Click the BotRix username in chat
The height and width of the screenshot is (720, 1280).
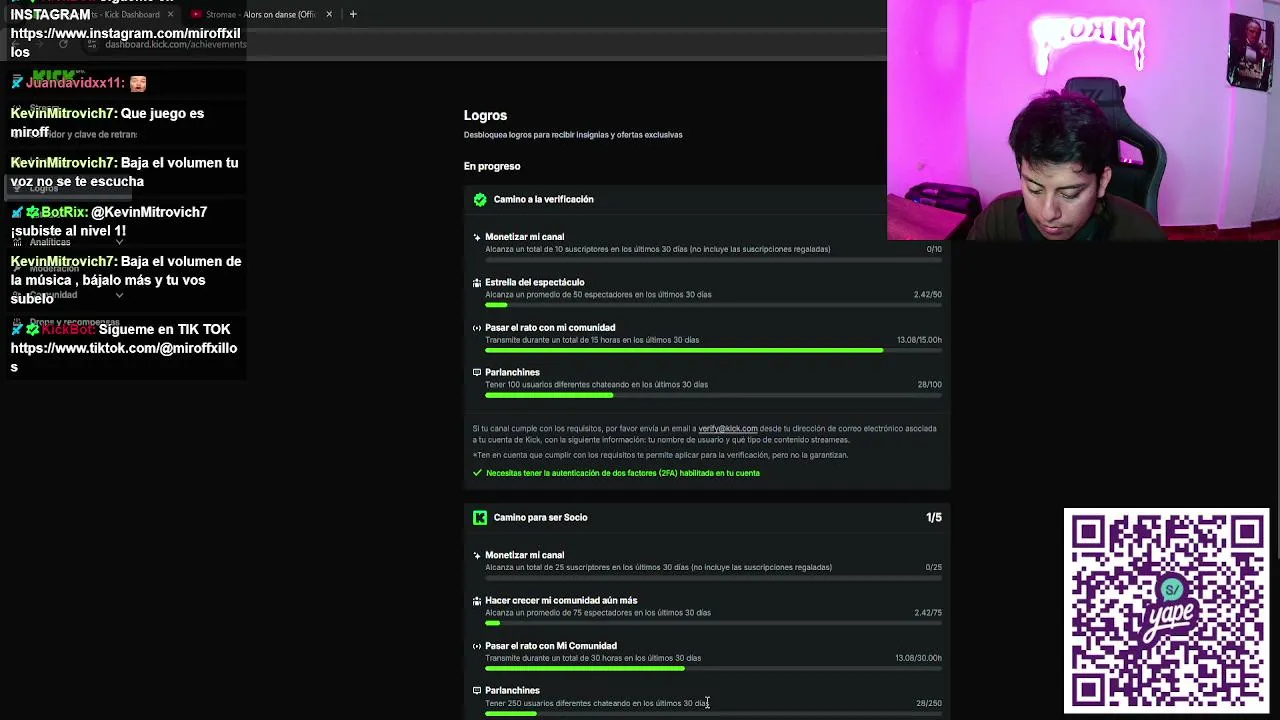pos(64,212)
